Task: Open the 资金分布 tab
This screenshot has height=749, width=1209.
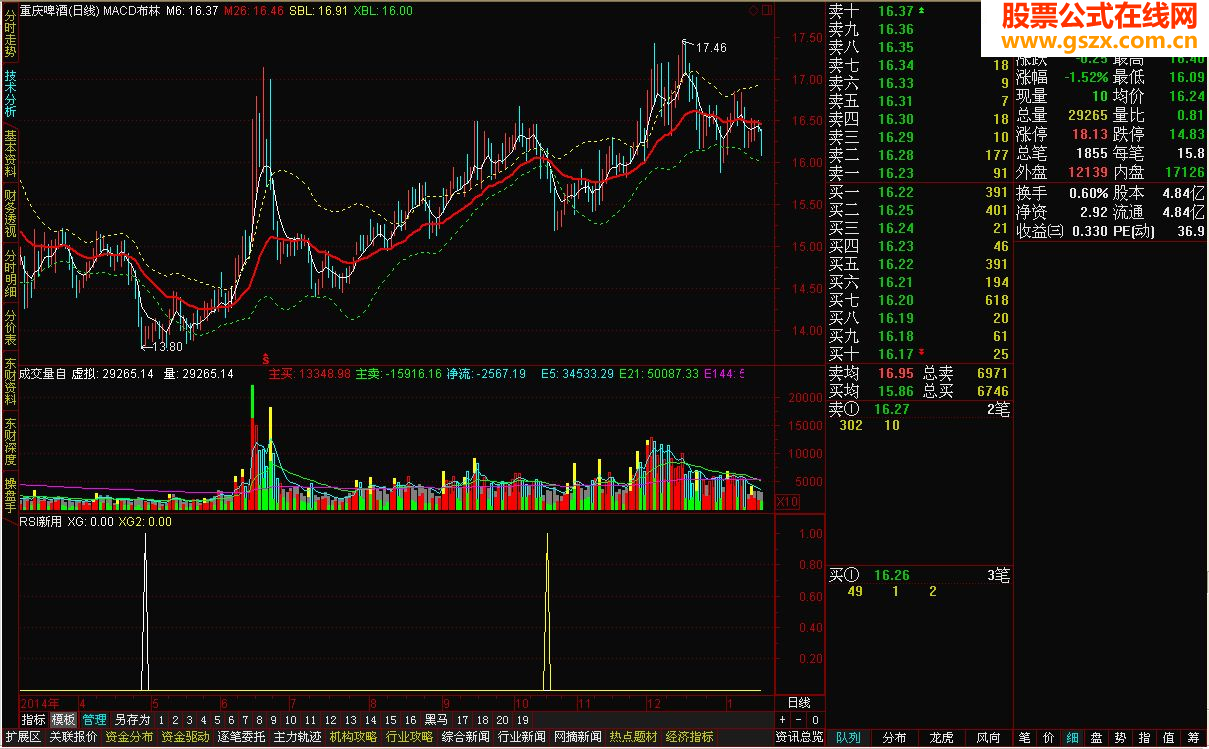Action: pos(129,737)
